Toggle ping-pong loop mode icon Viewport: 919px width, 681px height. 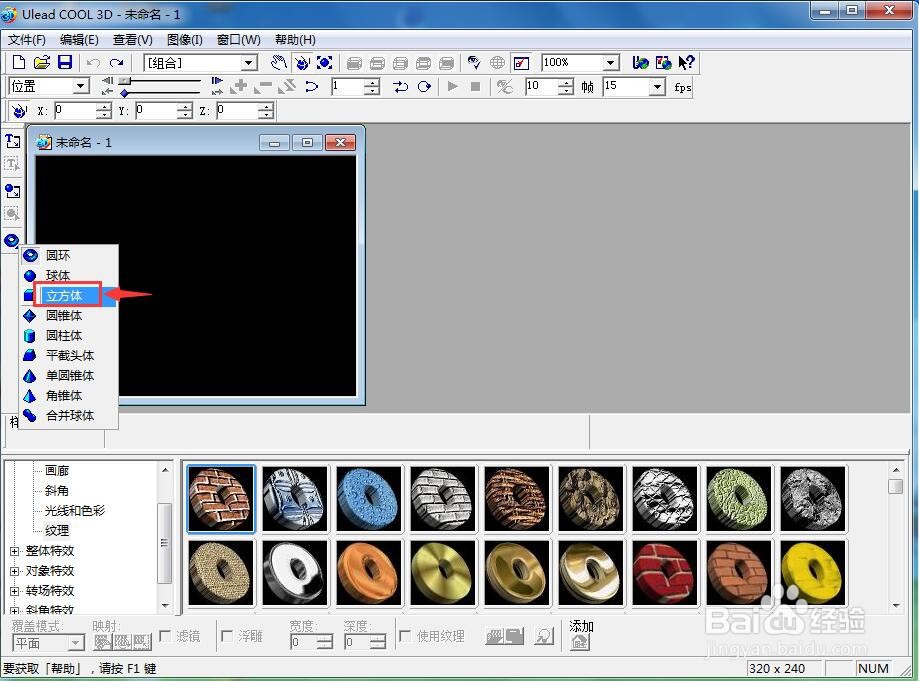pyautogui.click(x=400, y=87)
